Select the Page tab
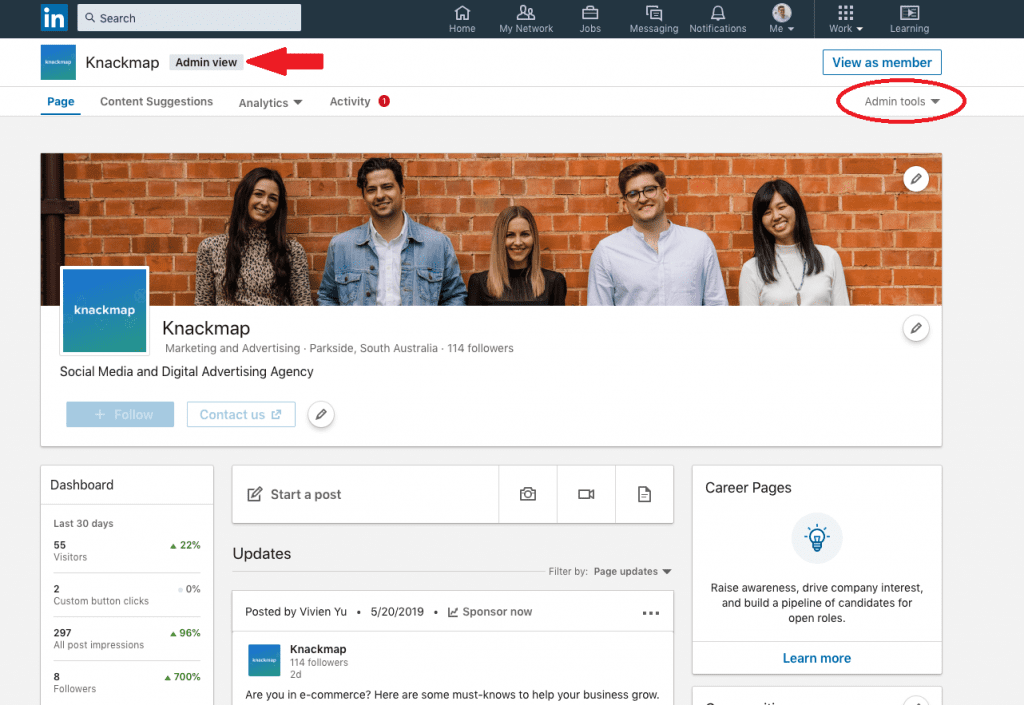This screenshot has width=1024, height=705. (61, 101)
